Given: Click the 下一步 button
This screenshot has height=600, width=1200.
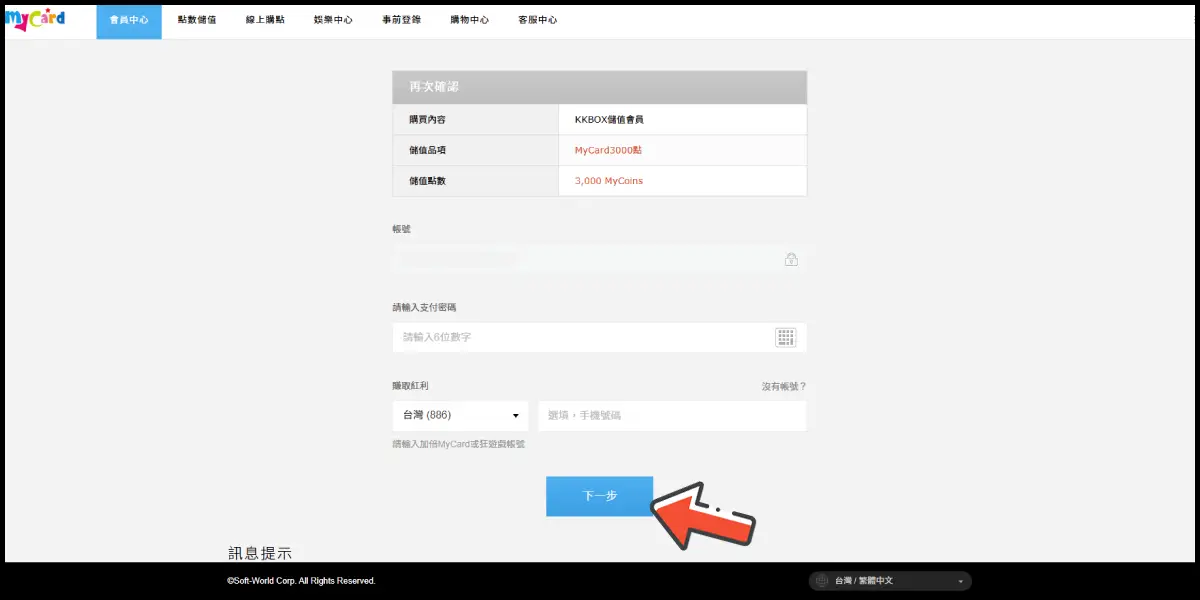Looking at the screenshot, I should coord(599,496).
